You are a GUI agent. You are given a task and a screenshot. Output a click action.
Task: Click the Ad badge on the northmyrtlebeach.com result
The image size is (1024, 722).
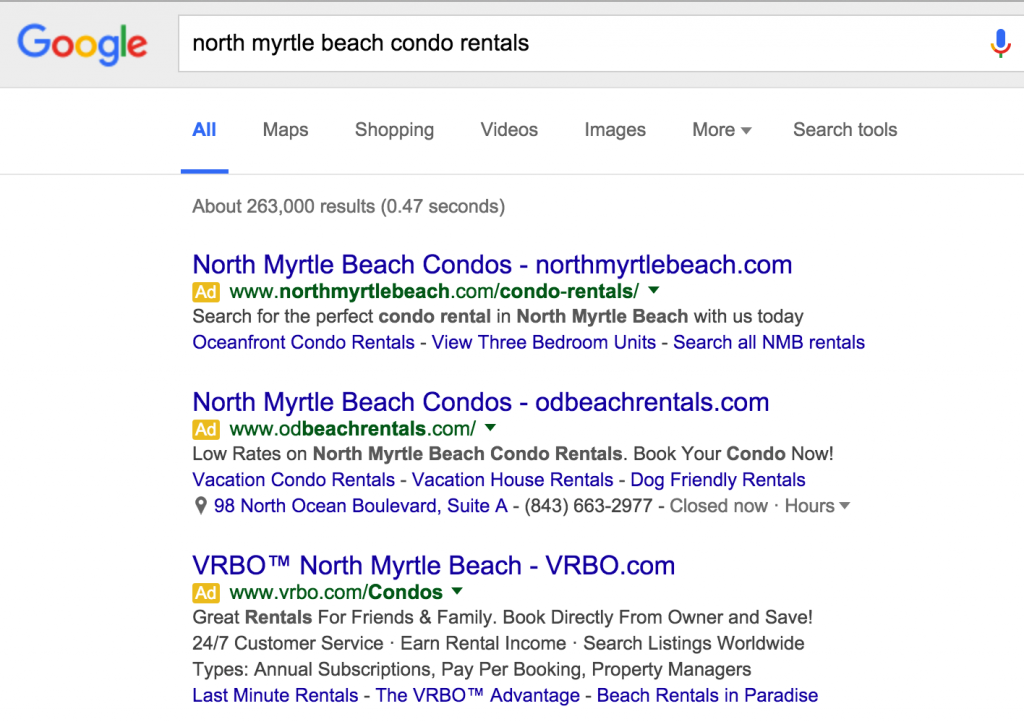[205, 292]
